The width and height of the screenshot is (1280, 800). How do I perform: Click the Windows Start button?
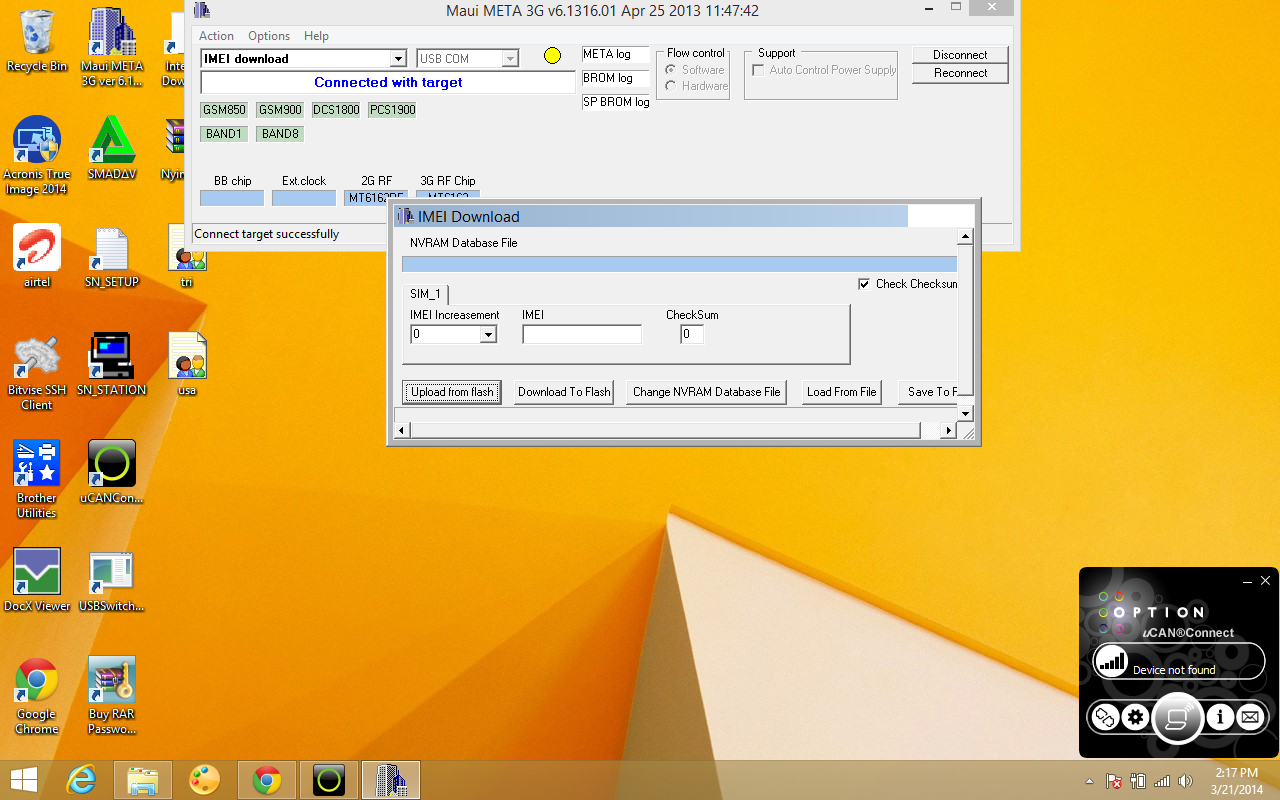tap(24, 780)
